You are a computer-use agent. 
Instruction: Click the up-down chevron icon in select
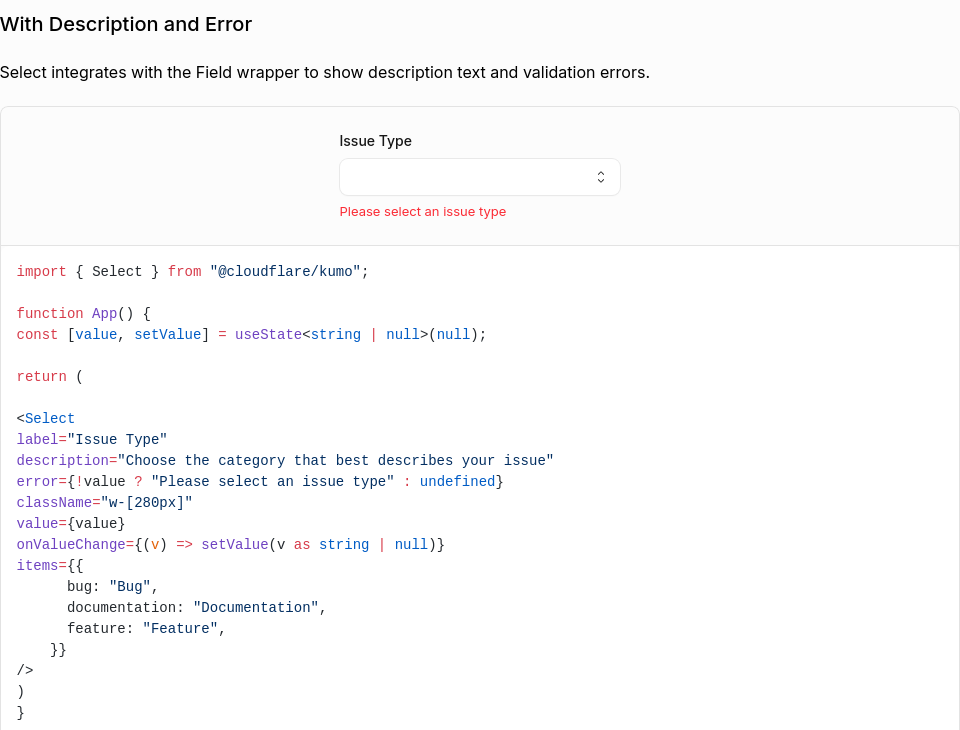pyautogui.click(x=601, y=177)
